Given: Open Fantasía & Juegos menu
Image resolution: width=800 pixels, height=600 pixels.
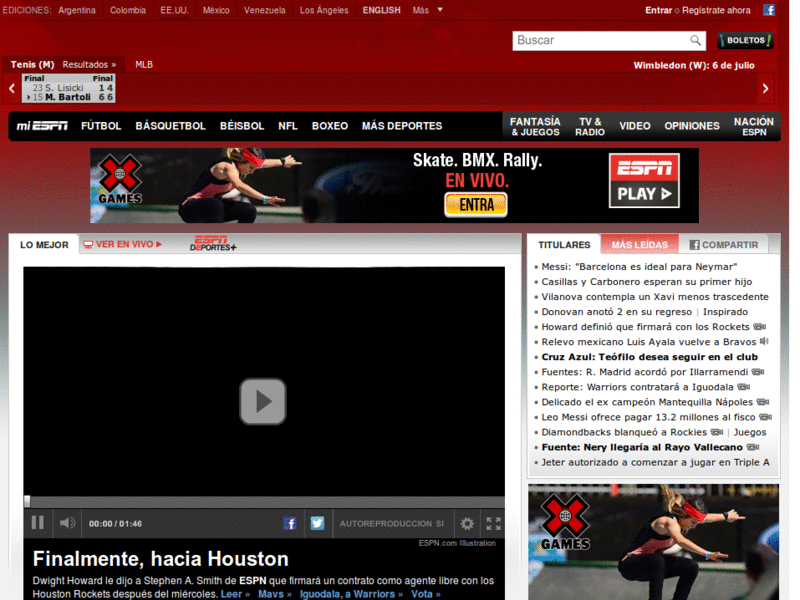Looking at the screenshot, I should tap(535, 127).
